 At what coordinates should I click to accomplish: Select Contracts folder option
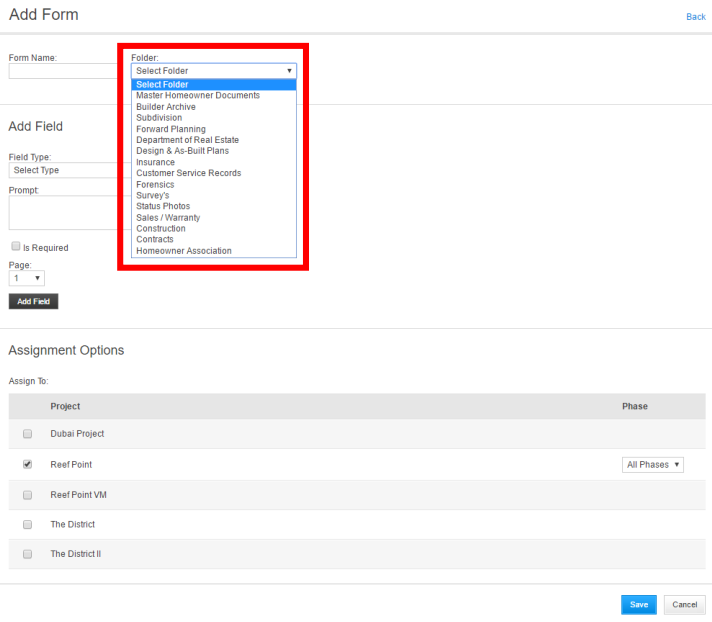[x=214, y=239]
